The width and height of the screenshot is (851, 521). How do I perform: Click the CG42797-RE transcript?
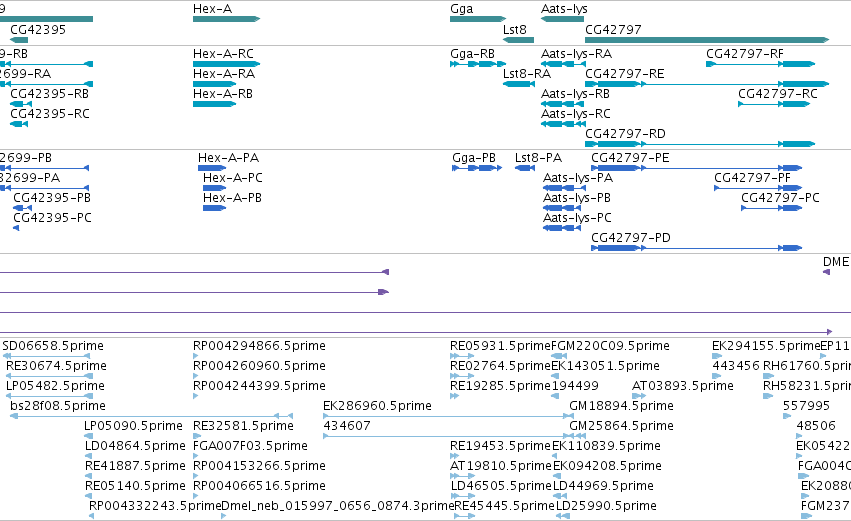pos(707,84)
